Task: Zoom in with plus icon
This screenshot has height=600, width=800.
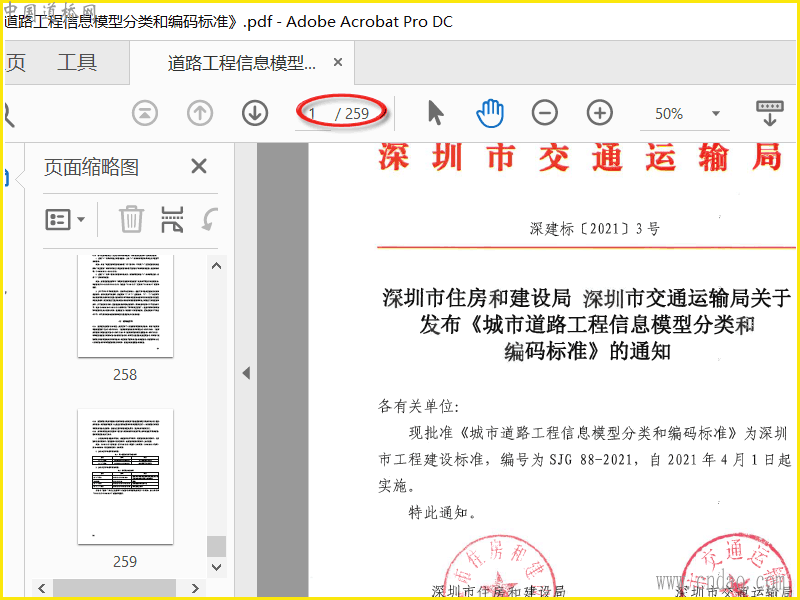Action: (x=599, y=113)
